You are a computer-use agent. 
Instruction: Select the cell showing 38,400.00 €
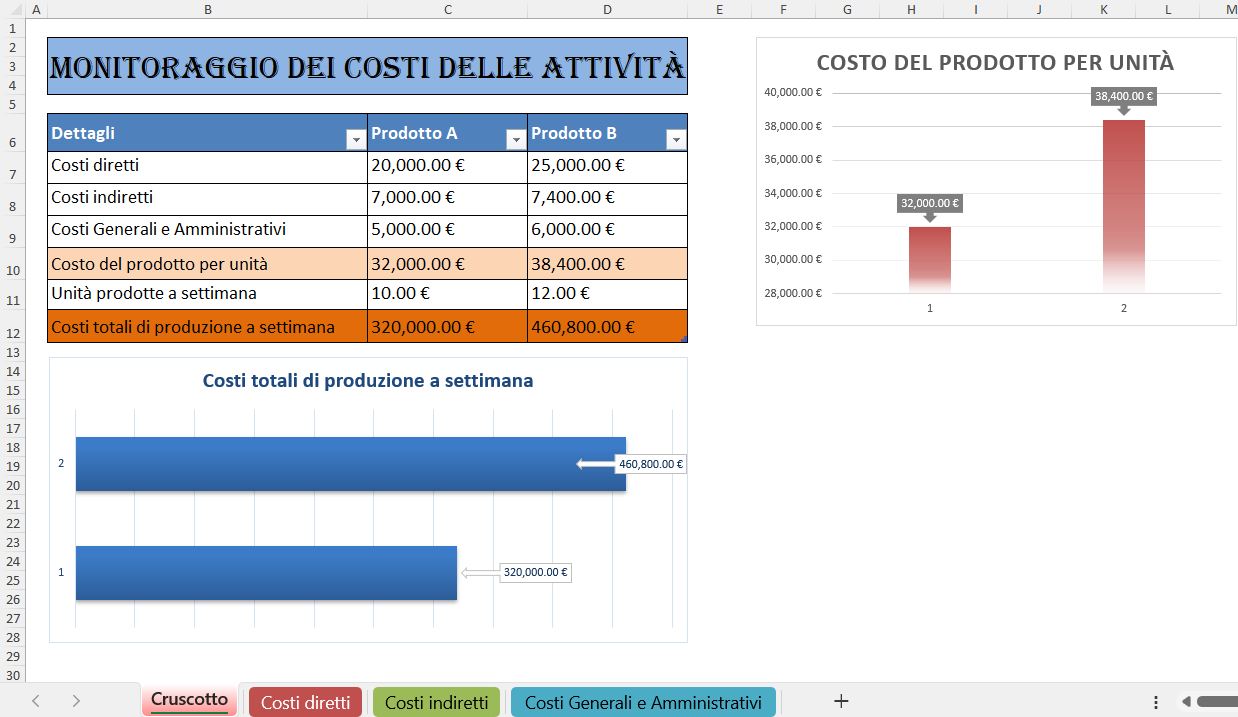pyautogui.click(x=607, y=262)
